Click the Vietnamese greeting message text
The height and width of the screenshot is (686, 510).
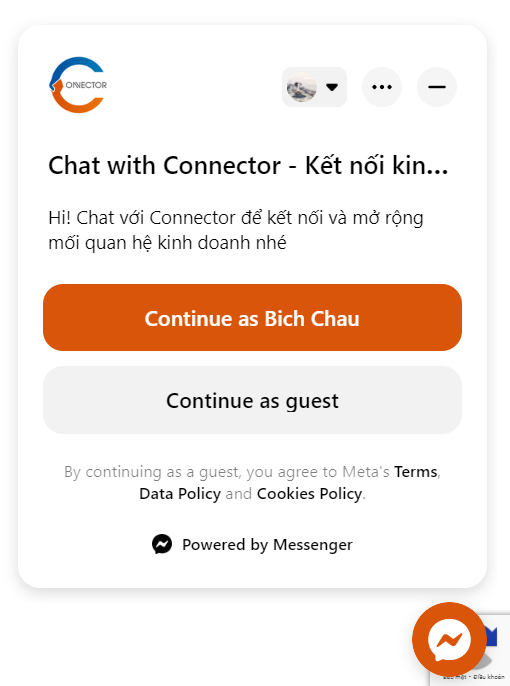[236, 230]
